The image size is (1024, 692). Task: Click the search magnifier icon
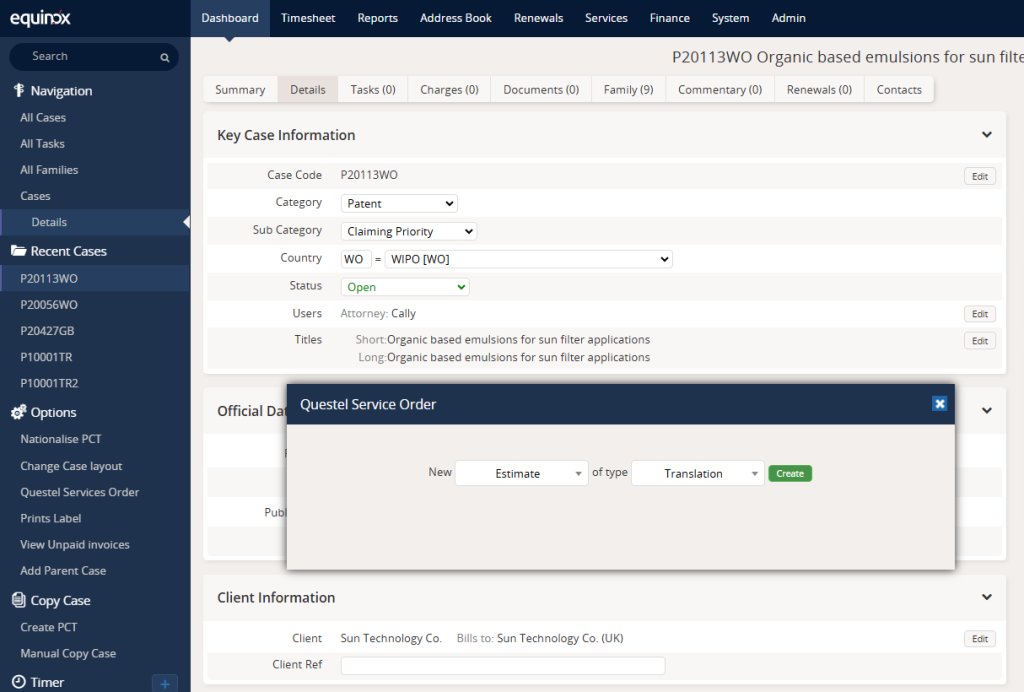click(x=165, y=58)
